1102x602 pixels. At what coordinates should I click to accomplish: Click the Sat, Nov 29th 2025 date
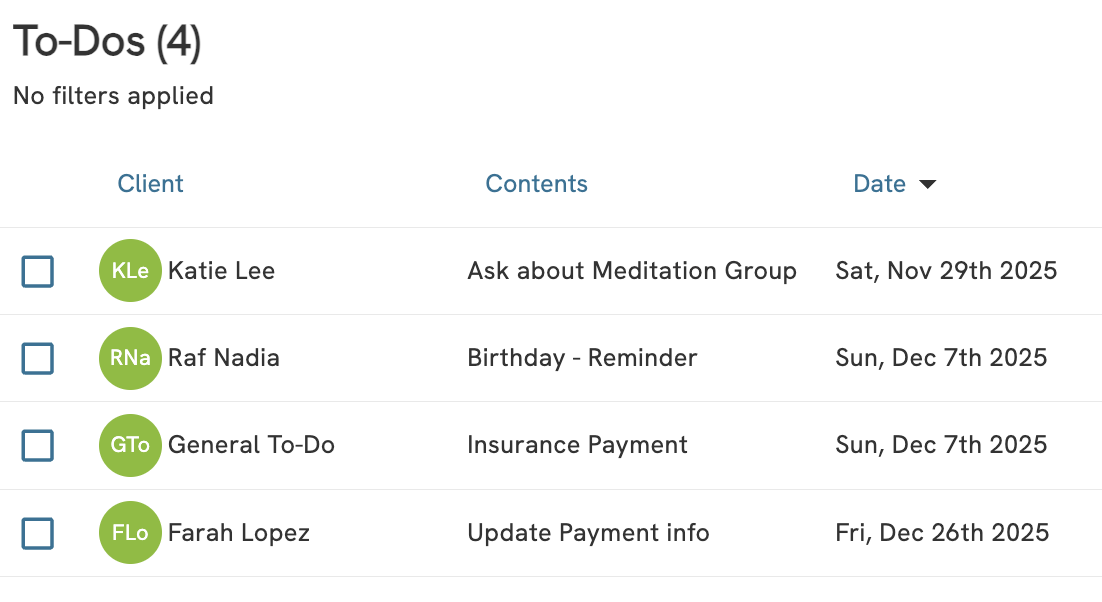[x=946, y=271]
